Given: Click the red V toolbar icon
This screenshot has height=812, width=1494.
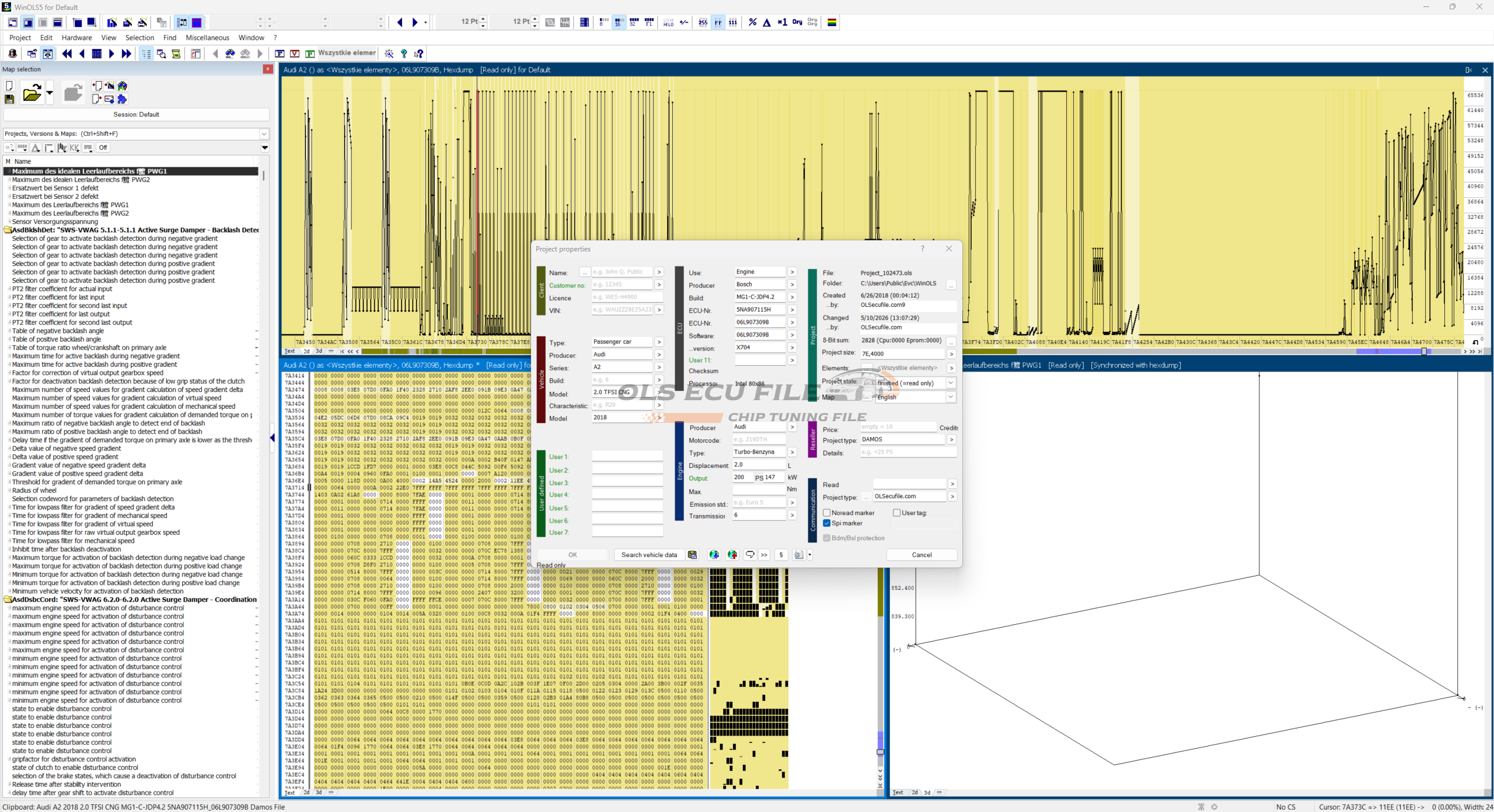Looking at the screenshot, I should click(295, 54).
